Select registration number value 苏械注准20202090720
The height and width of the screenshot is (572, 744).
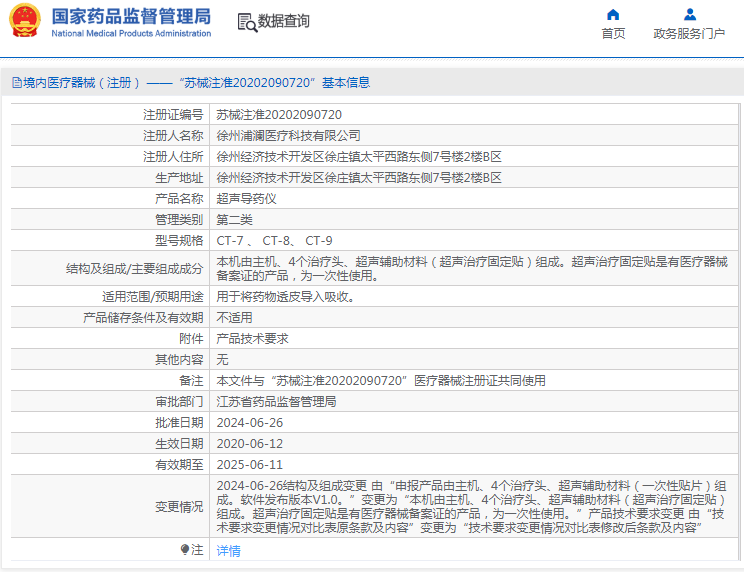(x=279, y=115)
